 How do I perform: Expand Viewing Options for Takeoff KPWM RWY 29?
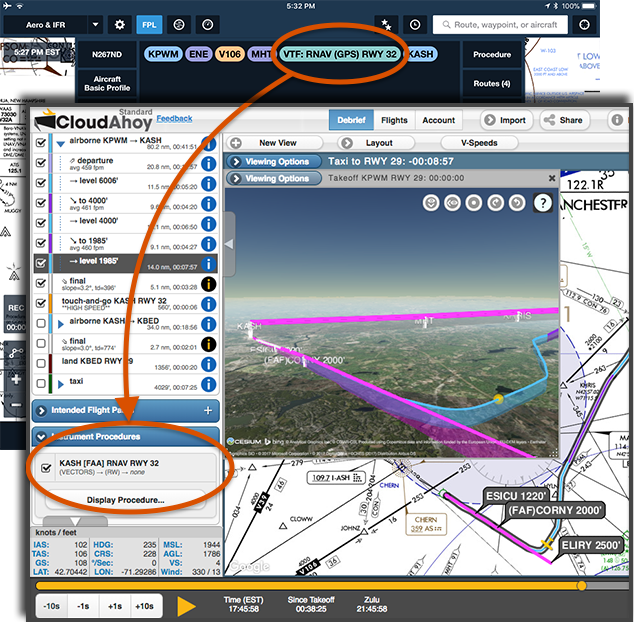(x=275, y=178)
